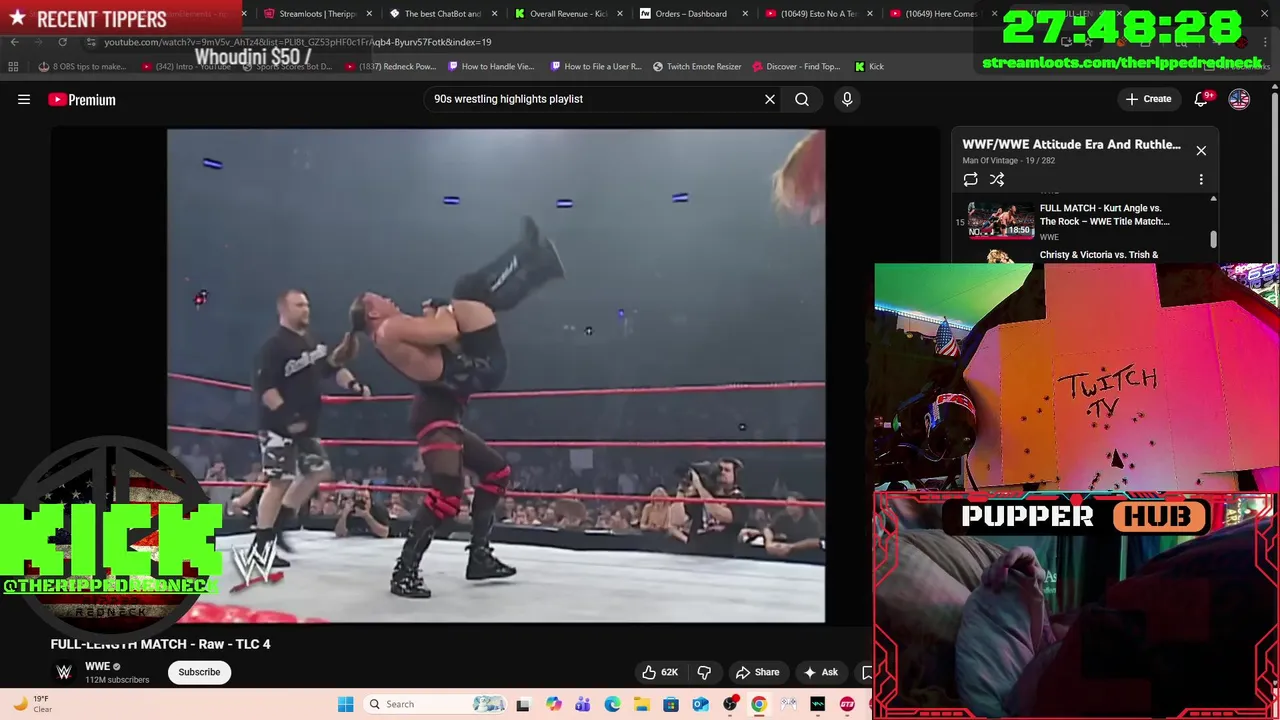This screenshot has height=720, width=1280.
Task: Open the Ask button
Action: pos(820,672)
